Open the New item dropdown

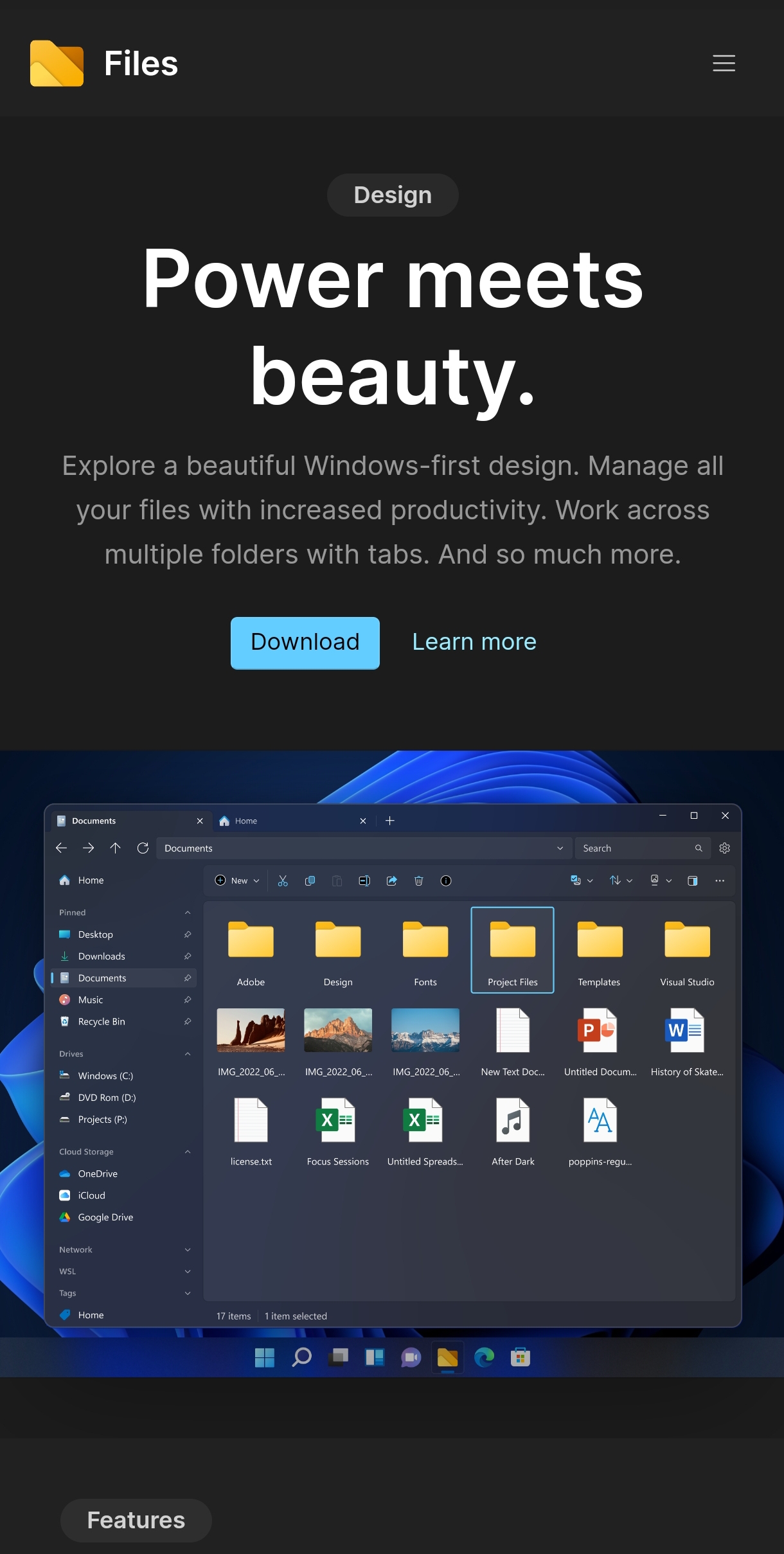[237, 880]
